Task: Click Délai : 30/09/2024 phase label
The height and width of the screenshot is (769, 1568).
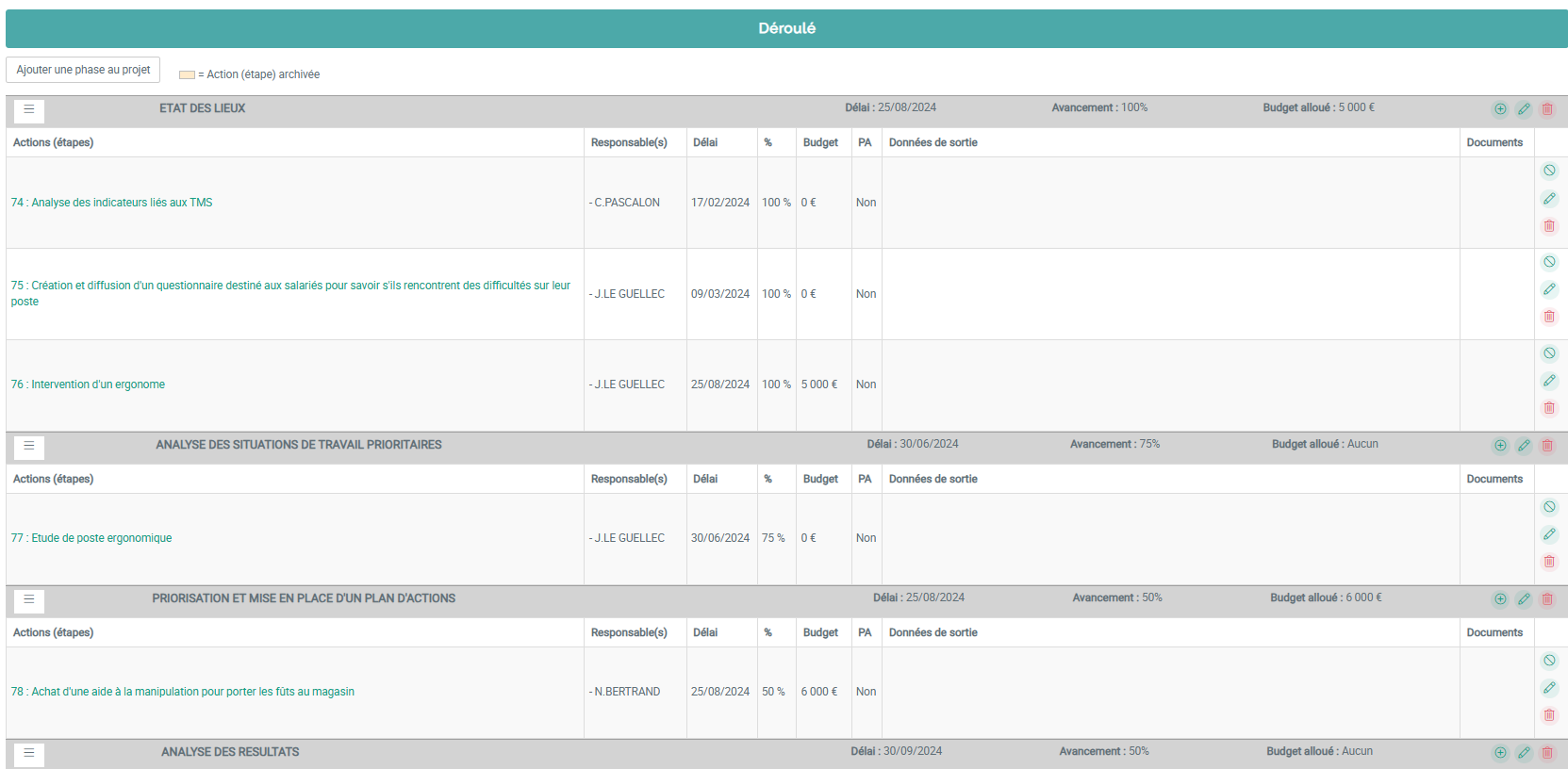Action: coord(896,751)
